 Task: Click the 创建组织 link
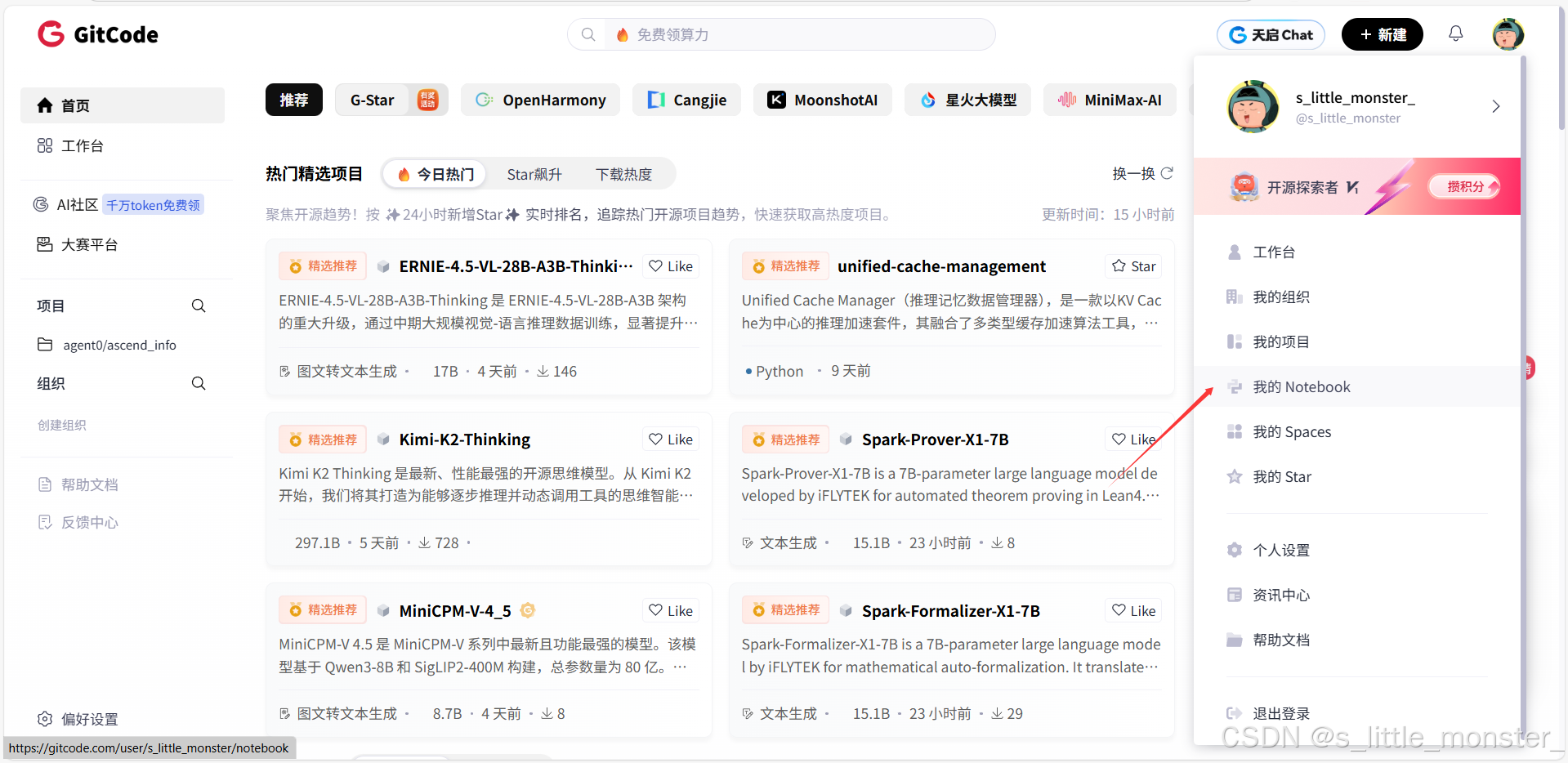coord(62,425)
